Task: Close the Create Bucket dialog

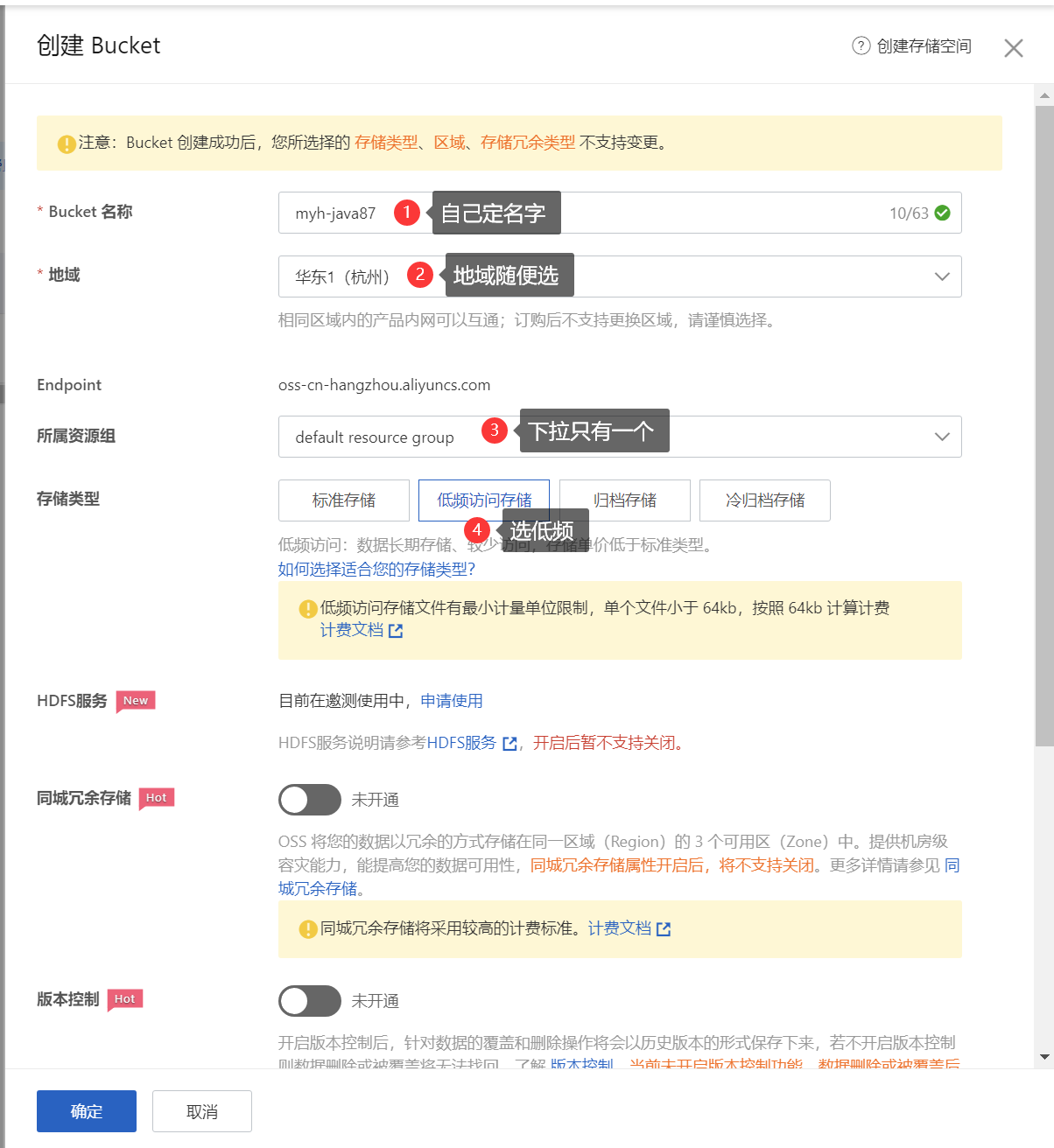Action: click(x=1013, y=48)
